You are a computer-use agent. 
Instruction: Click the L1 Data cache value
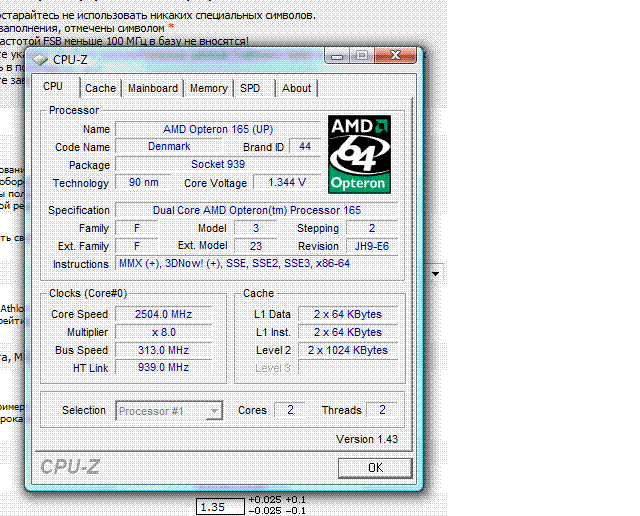tap(348, 314)
